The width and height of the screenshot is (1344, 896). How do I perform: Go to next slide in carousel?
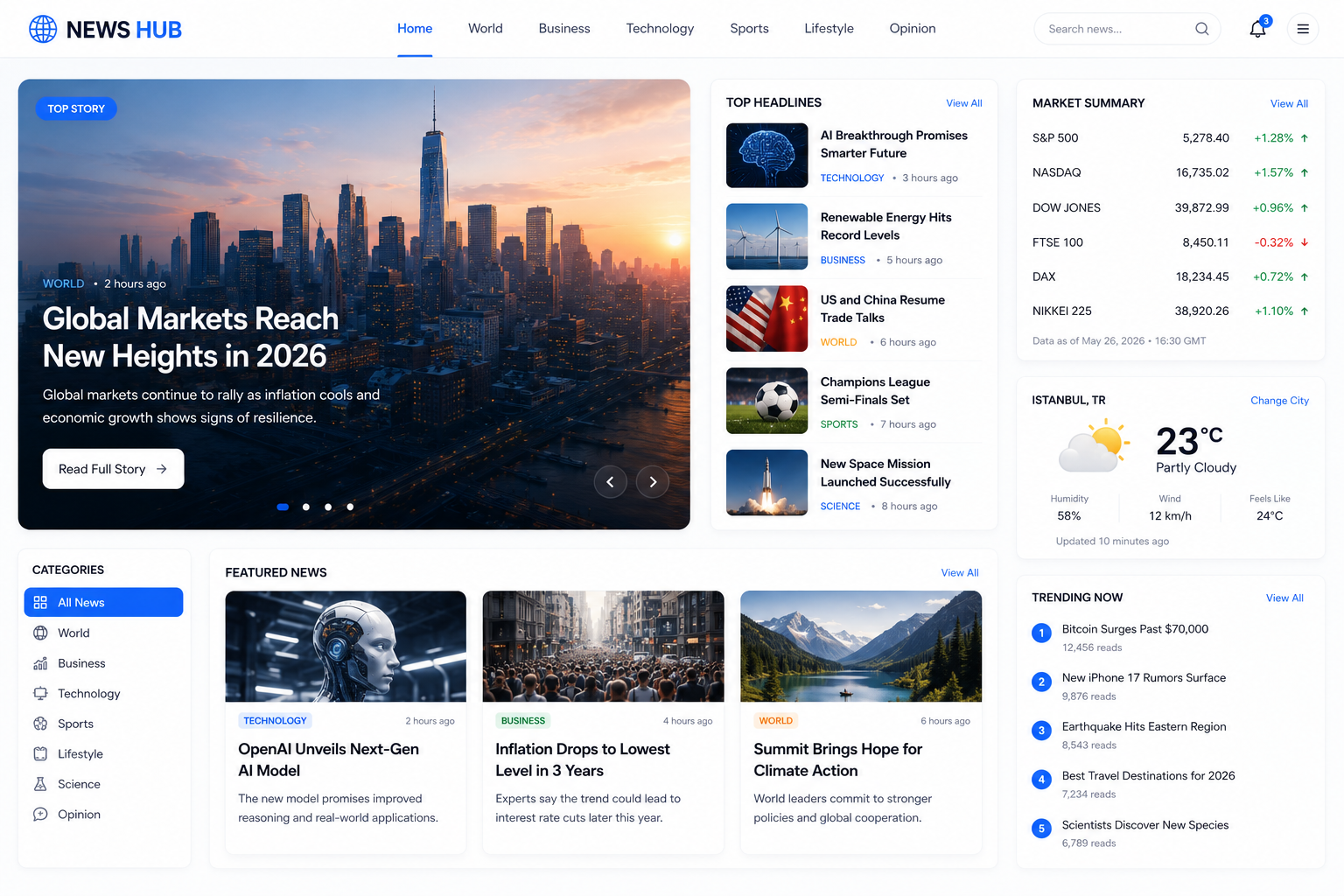pos(653,481)
